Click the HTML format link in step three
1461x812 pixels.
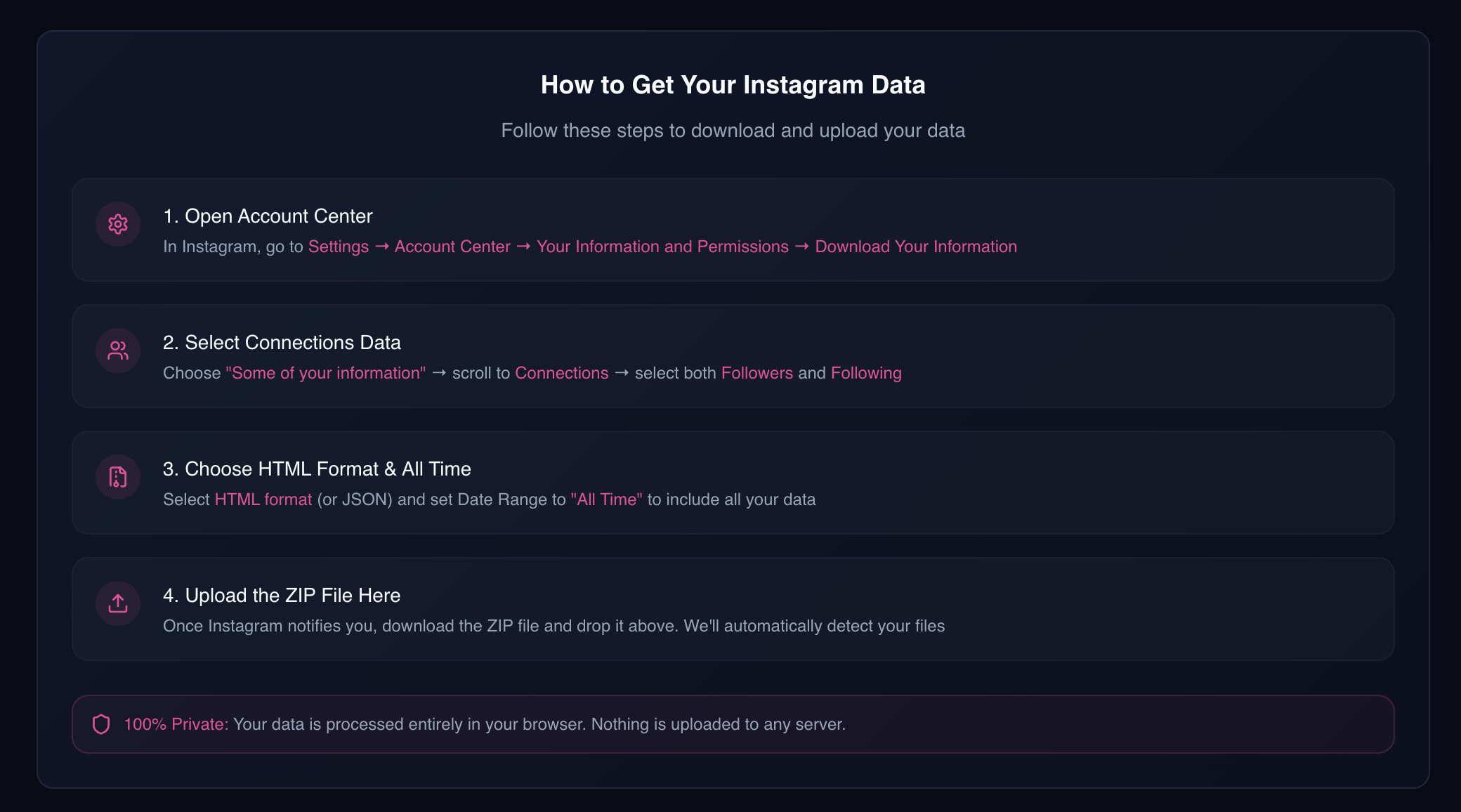pyautogui.click(x=263, y=499)
